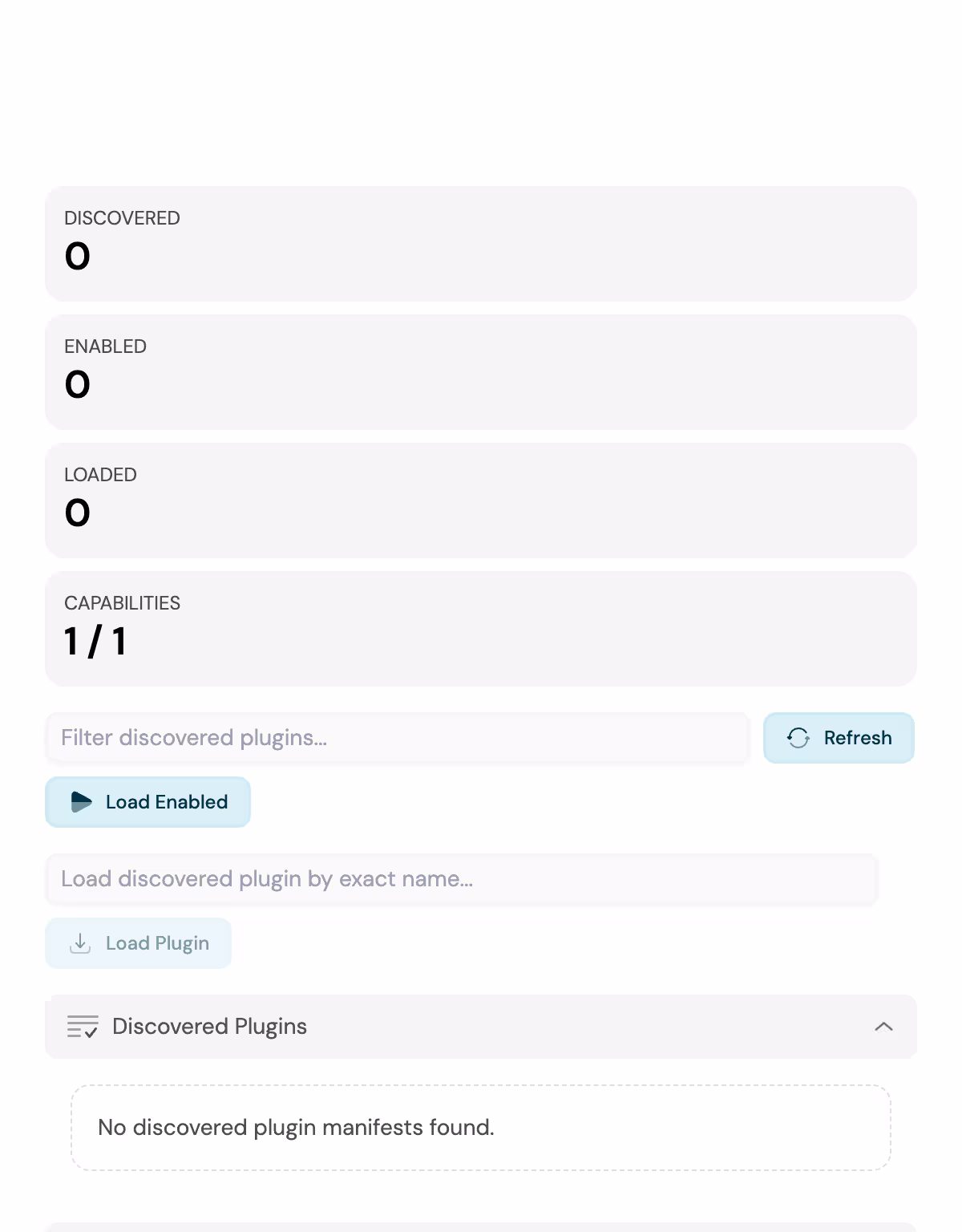Click the Loaded count zero value
Viewport: 962px width, 1232px height.
(x=78, y=513)
